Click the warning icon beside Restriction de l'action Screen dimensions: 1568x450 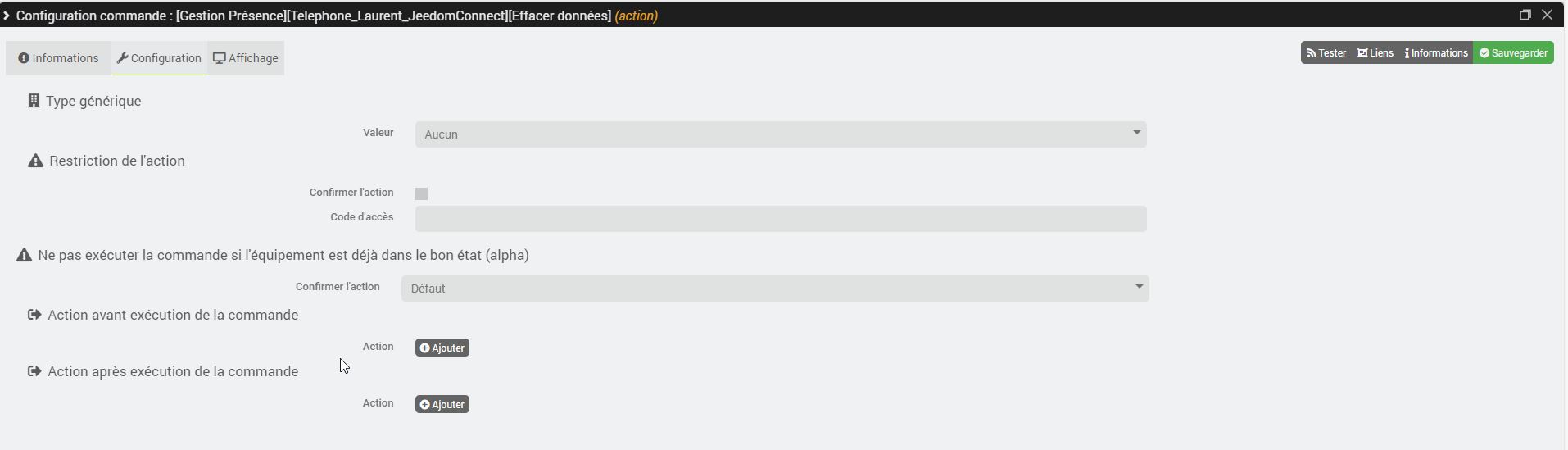tap(35, 161)
